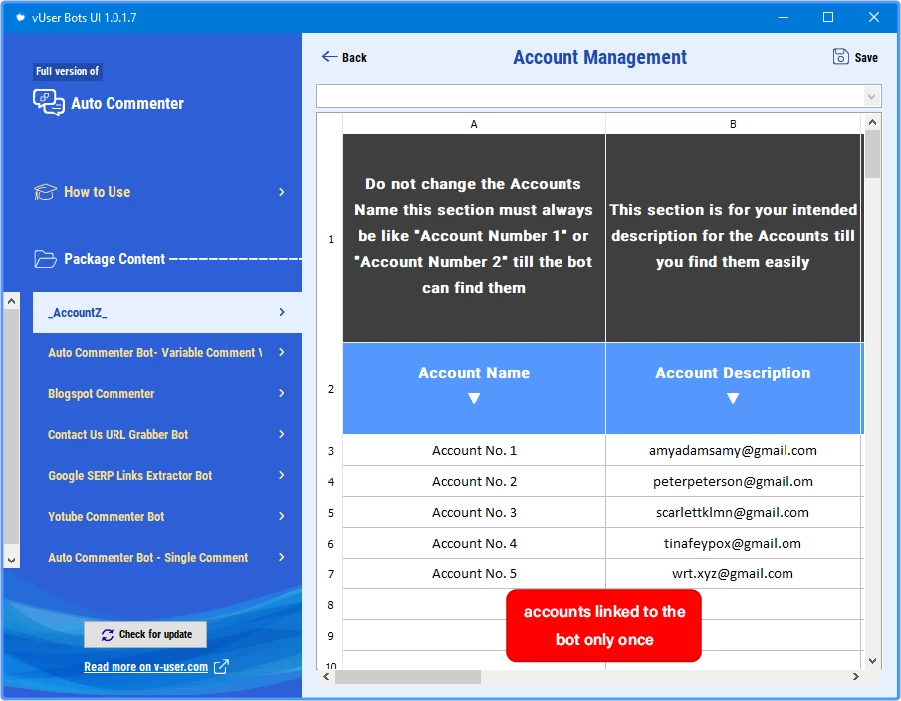Expand Auto Commenter Bot- Variable Comment chevron
Image resolution: width=901 pixels, height=701 pixels.
(282, 352)
